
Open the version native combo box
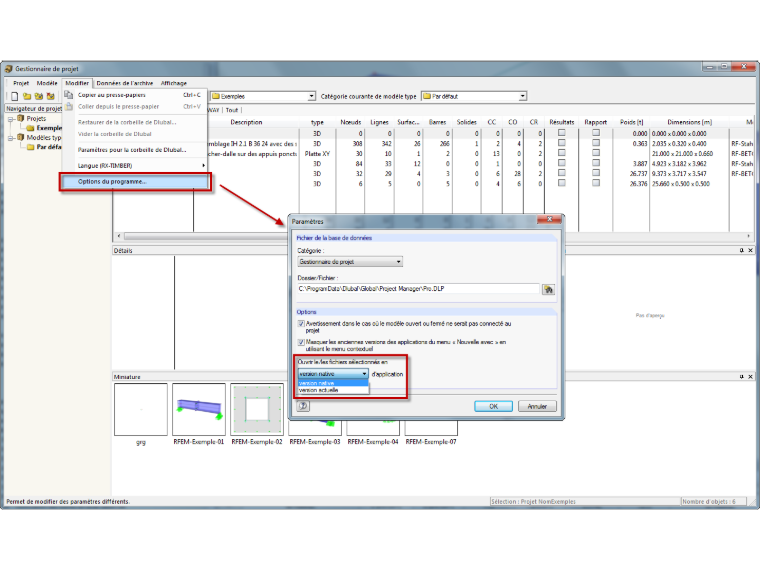pos(333,374)
